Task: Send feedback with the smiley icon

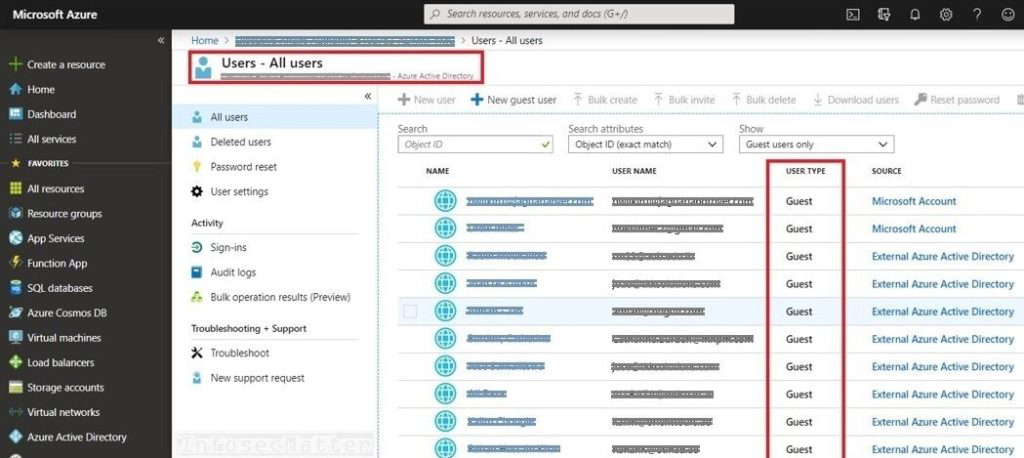Action: 1008,14
